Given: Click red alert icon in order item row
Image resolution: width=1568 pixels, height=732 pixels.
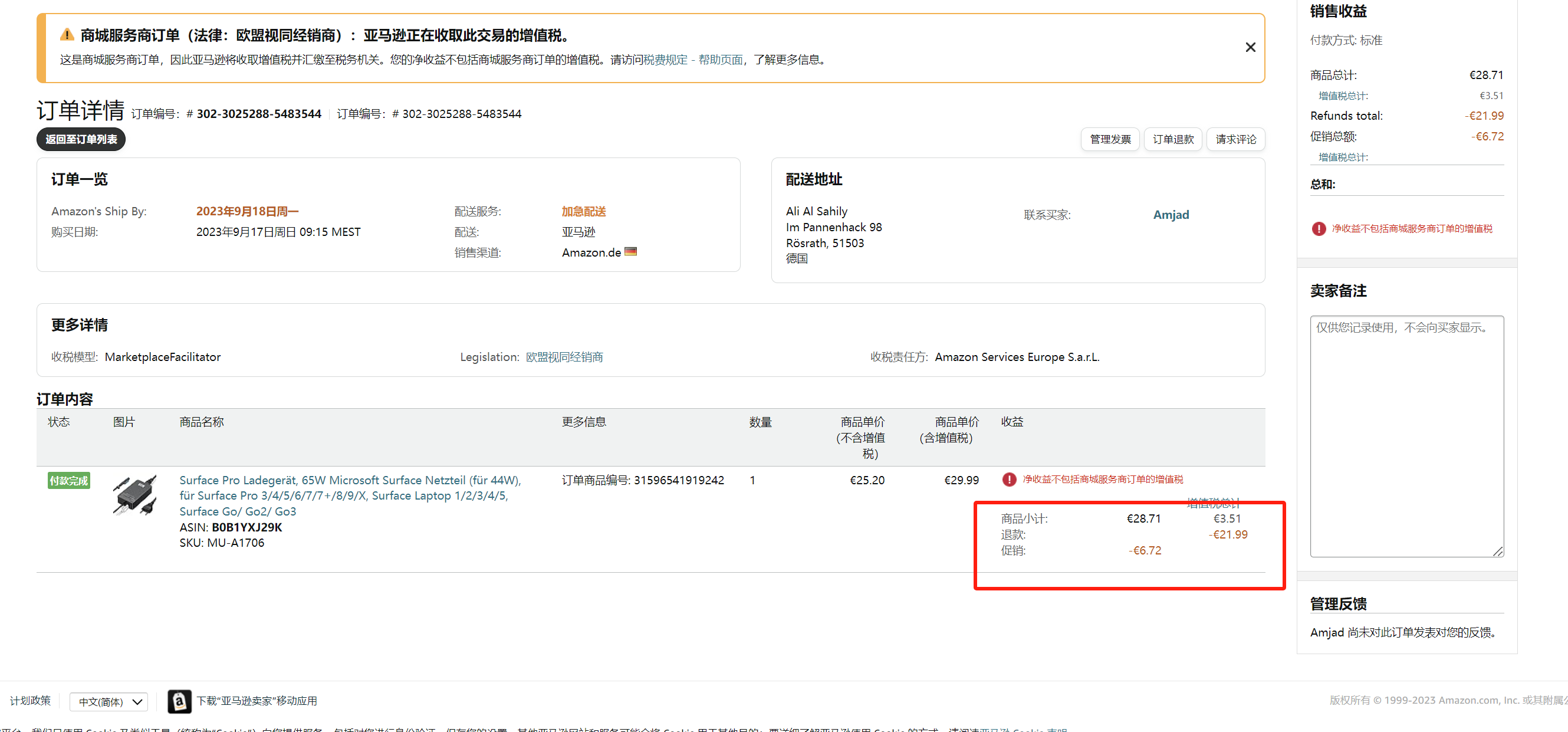Looking at the screenshot, I should (x=1008, y=480).
